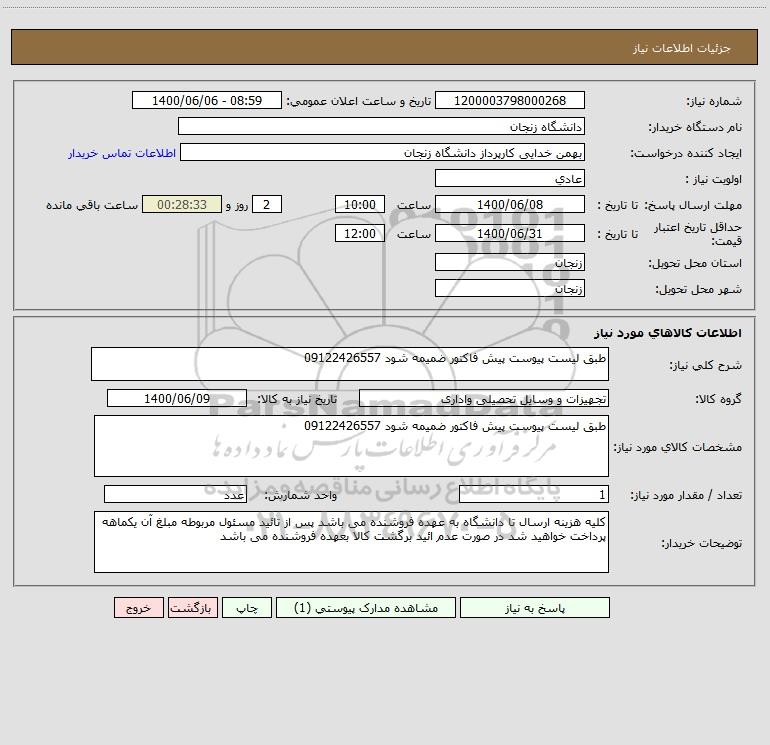The width and height of the screenshot is (770, 745).
Task: Click the مهلت ارسال پاسخ label
Action: 693,205
